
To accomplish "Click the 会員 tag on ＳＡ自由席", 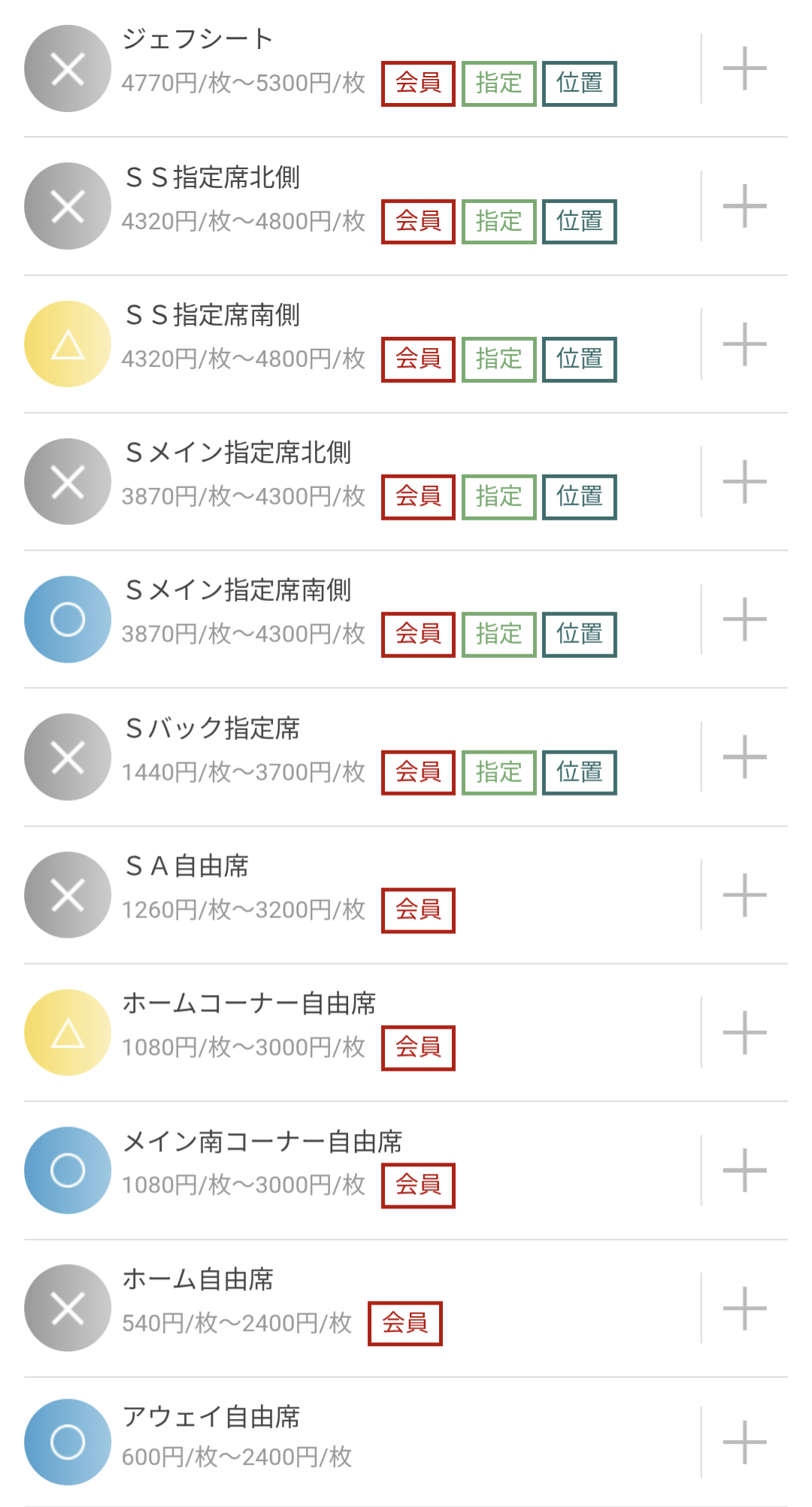I will pos(418,910).
